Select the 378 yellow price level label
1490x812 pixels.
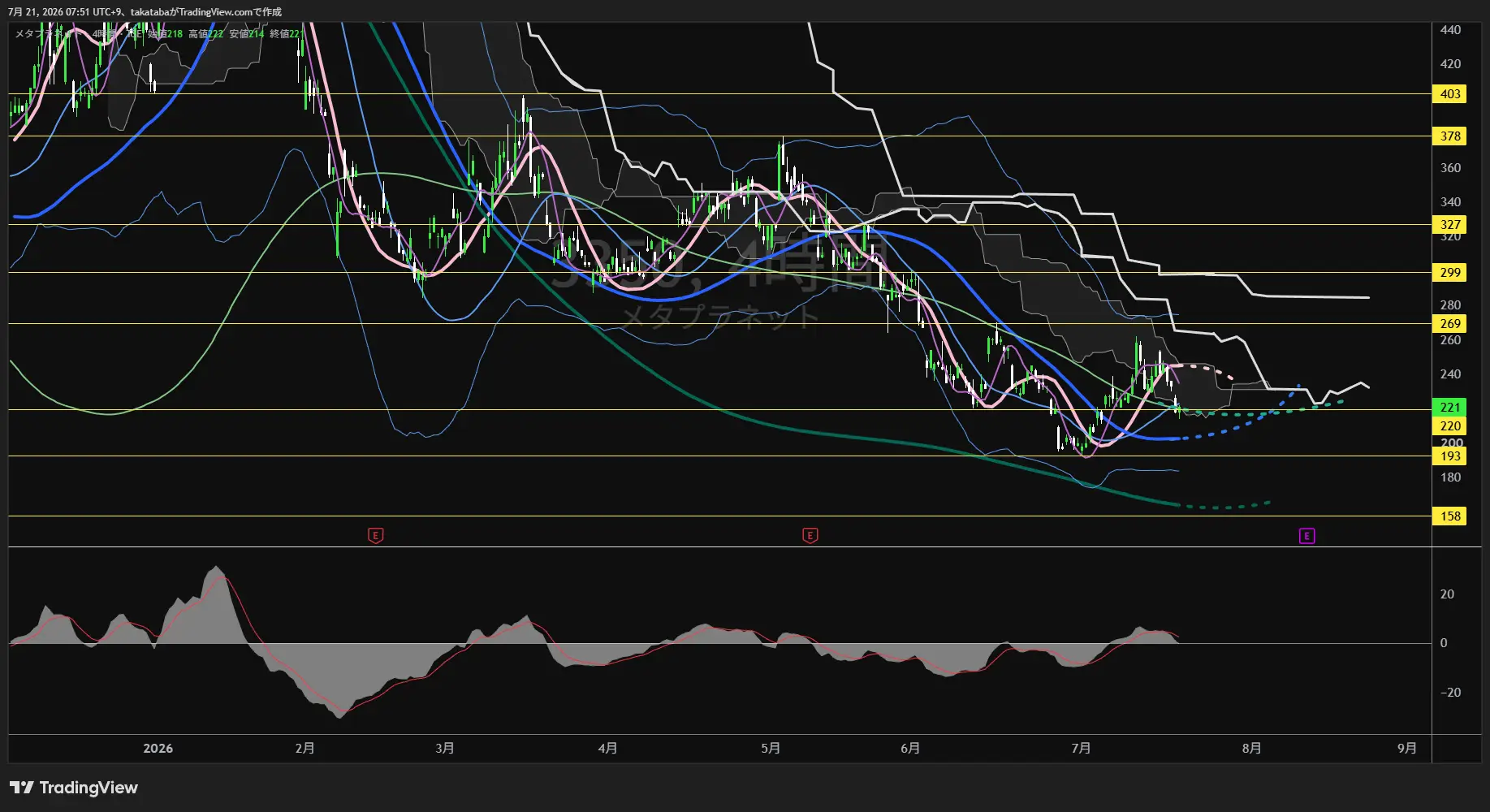pyautogui.click(x=1449, y=136)
